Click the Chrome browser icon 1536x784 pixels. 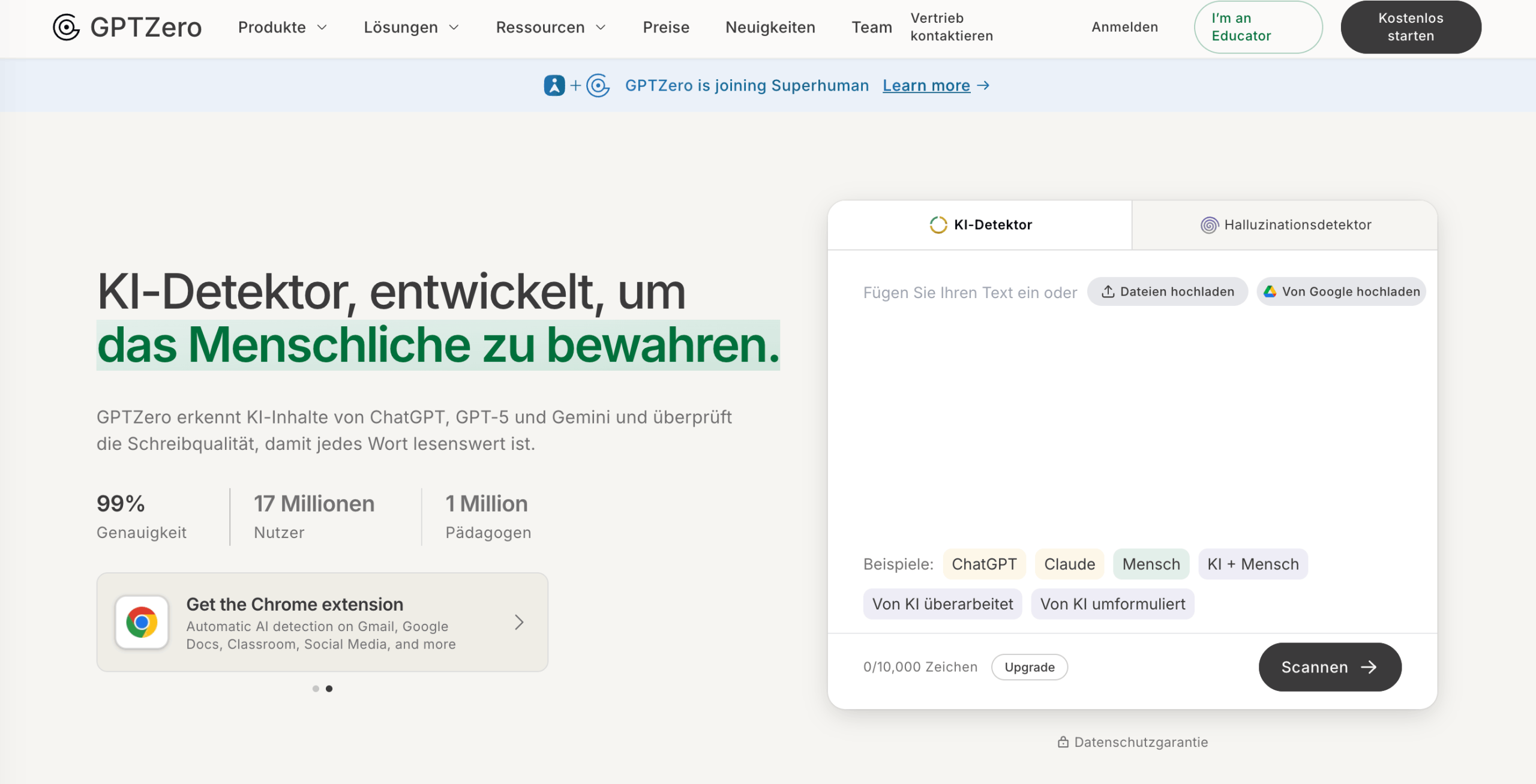(142, 622)
